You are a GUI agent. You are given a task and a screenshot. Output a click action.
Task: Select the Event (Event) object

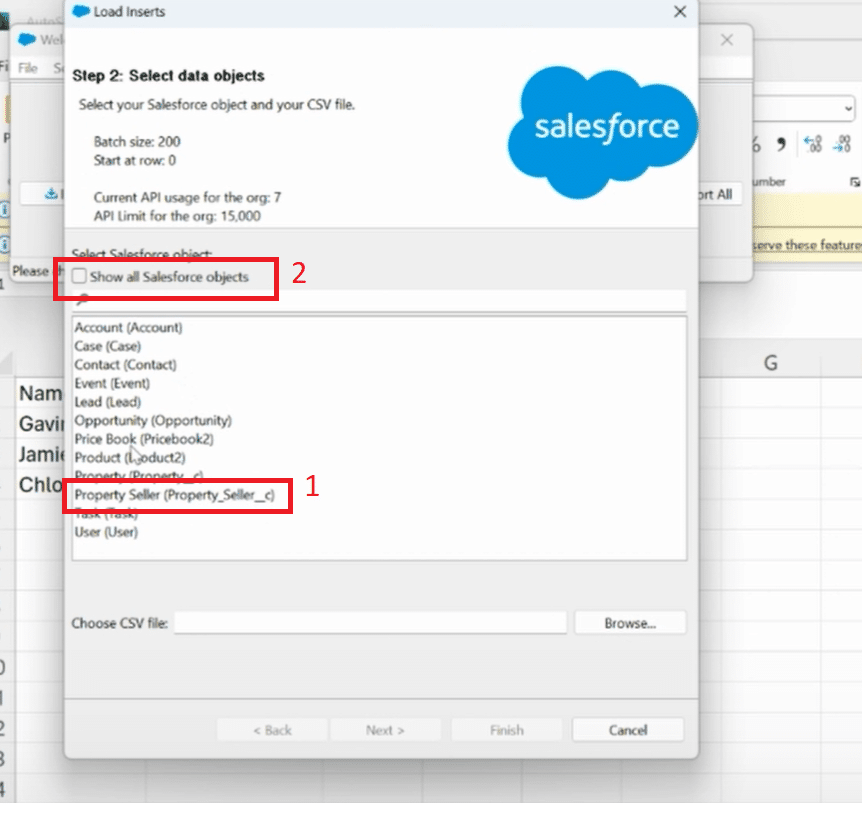point(112,383)
